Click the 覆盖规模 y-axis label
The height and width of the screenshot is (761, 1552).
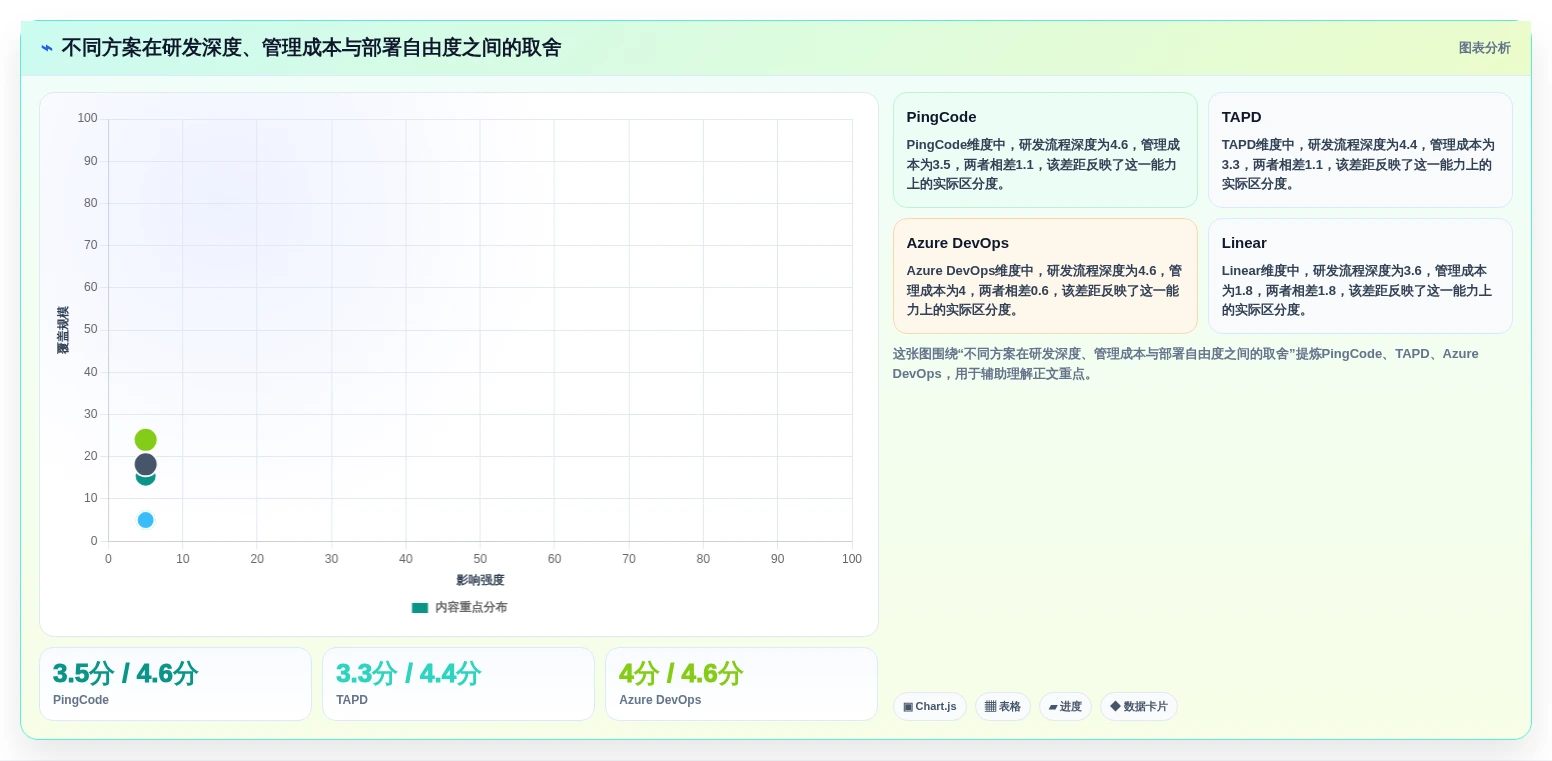(x=63, y=330)
